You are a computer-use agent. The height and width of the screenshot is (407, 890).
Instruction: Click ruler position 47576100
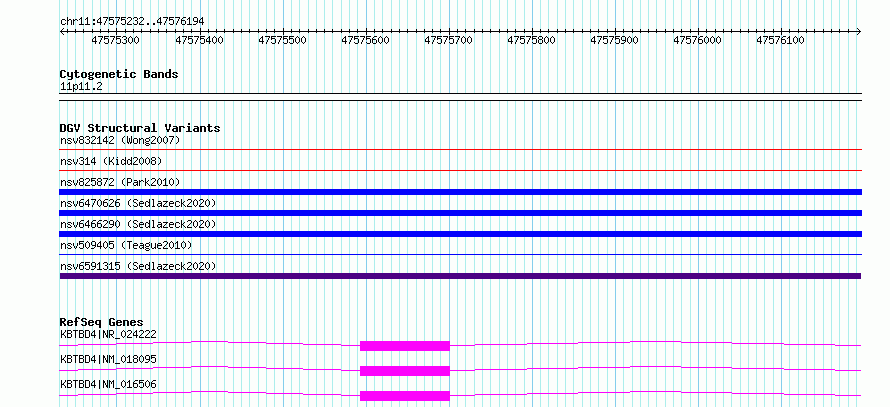[x=780, y=41]
